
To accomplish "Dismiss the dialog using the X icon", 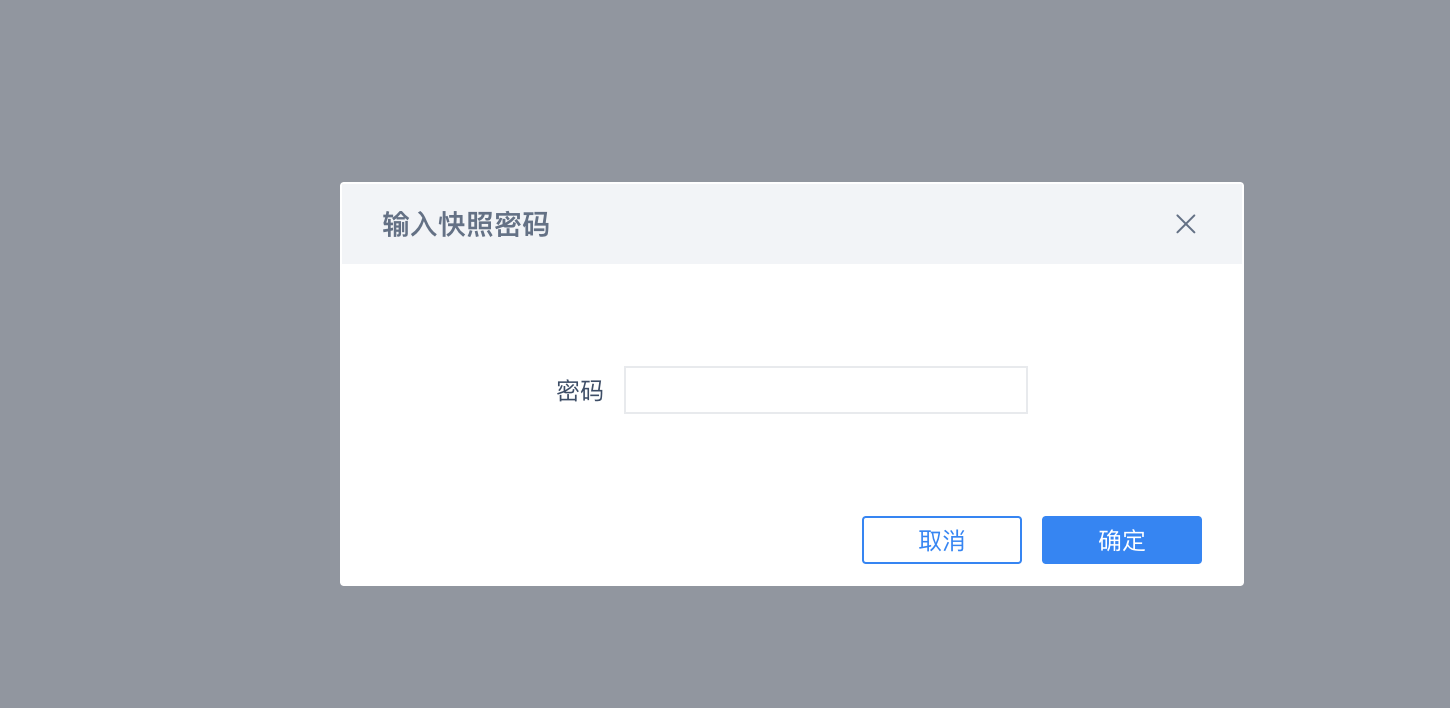I will [x=1185, y=224].
